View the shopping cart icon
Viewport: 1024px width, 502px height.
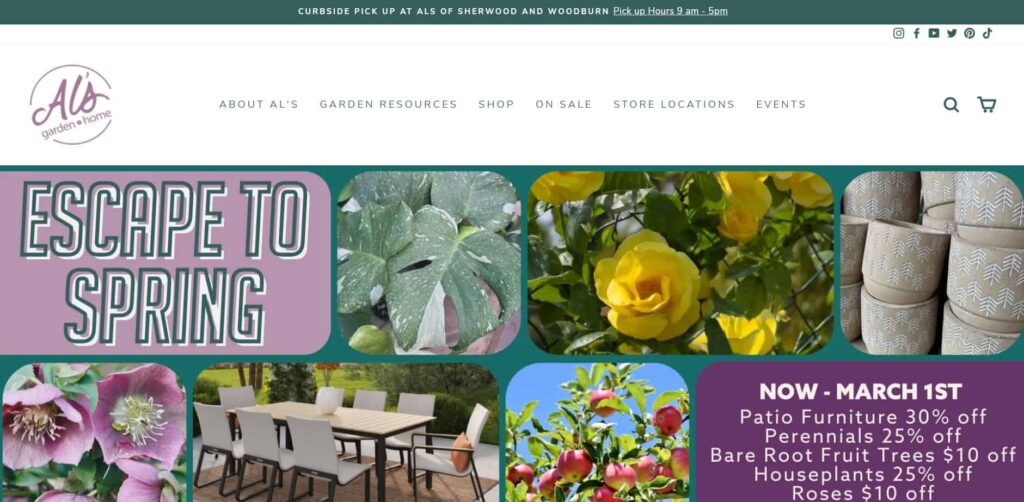tap(986, 104)
